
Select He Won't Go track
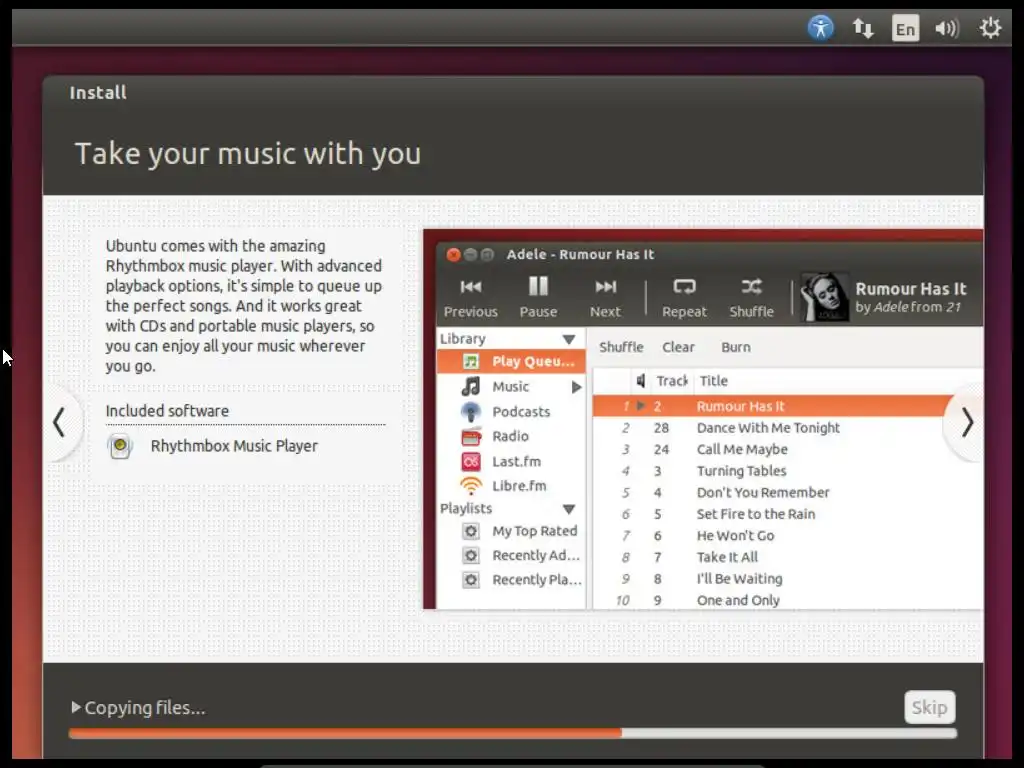pyautogui.click(x=788, y=536)
